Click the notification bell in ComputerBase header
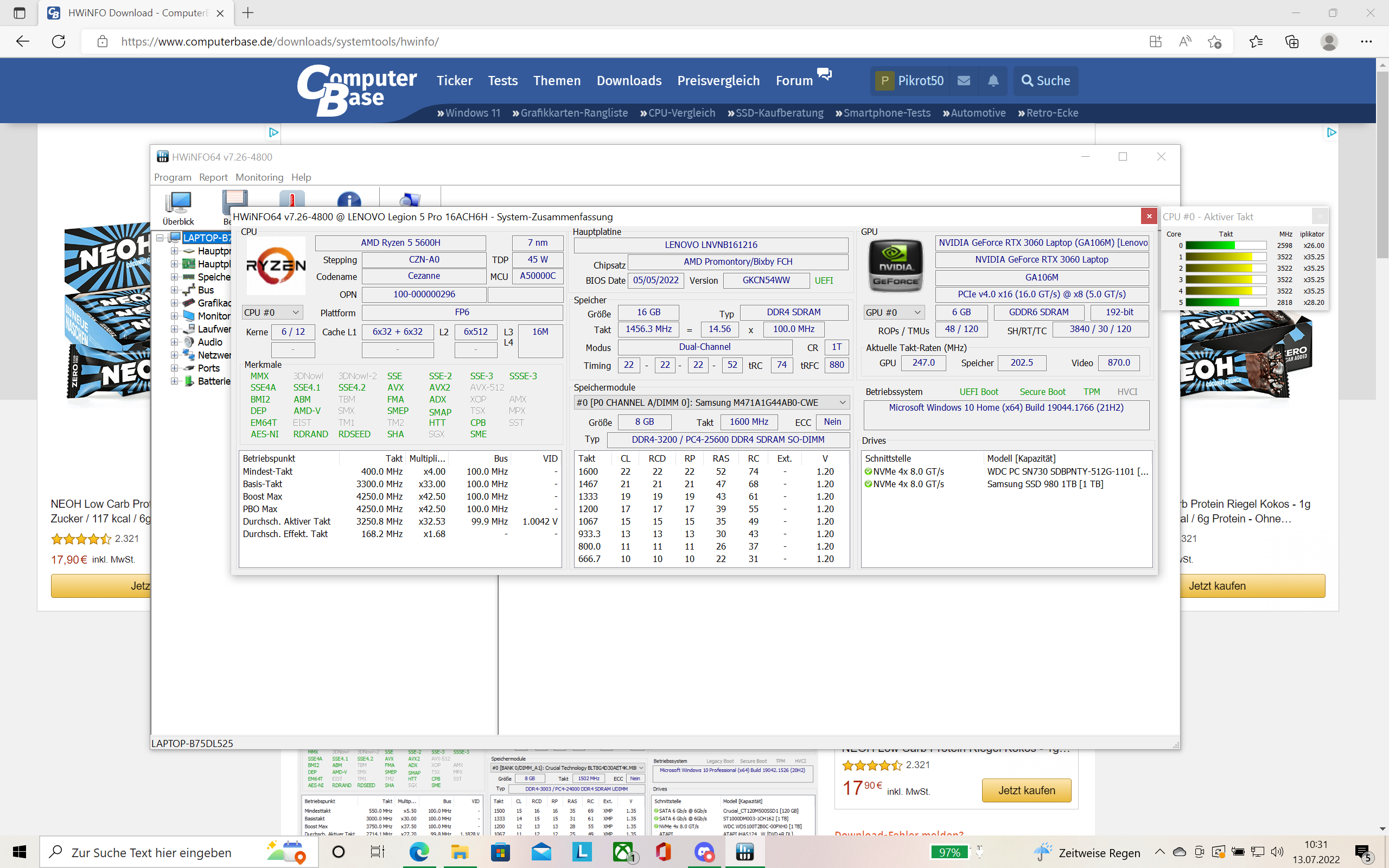 pyautogui.click(x=993, y=80)
